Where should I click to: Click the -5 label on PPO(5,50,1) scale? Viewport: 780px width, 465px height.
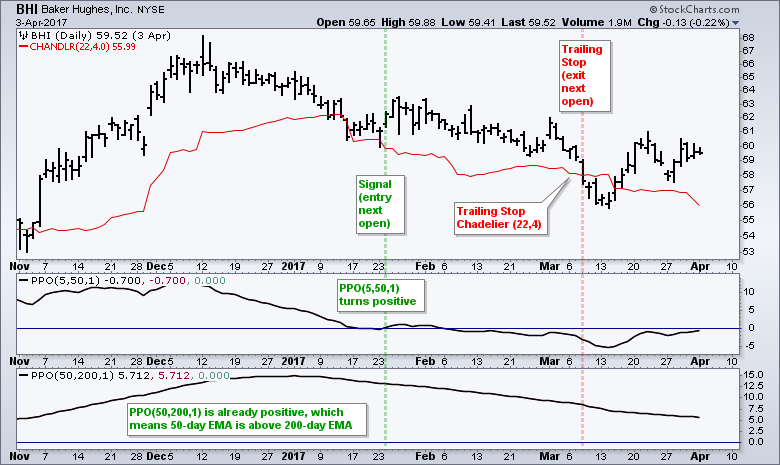(749, 346)
